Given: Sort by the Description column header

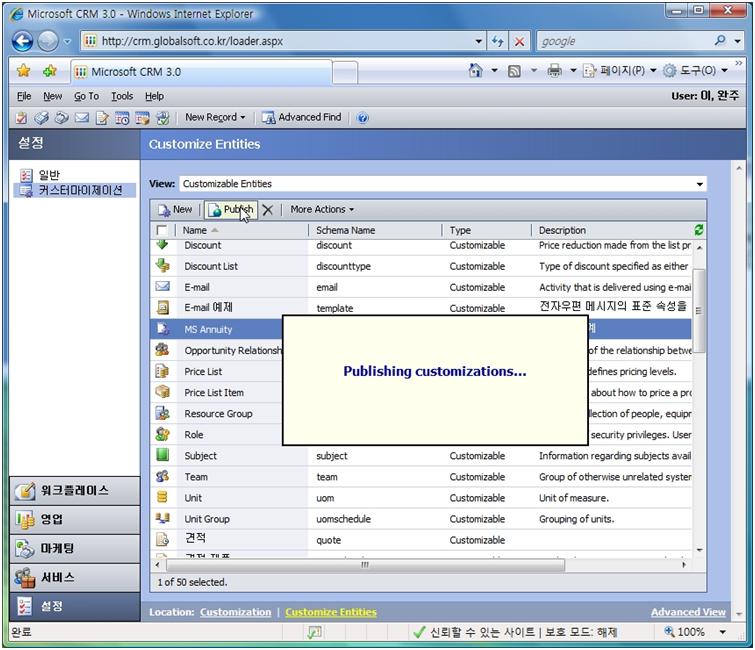Looking at the screenshot, I should point(562,231).
